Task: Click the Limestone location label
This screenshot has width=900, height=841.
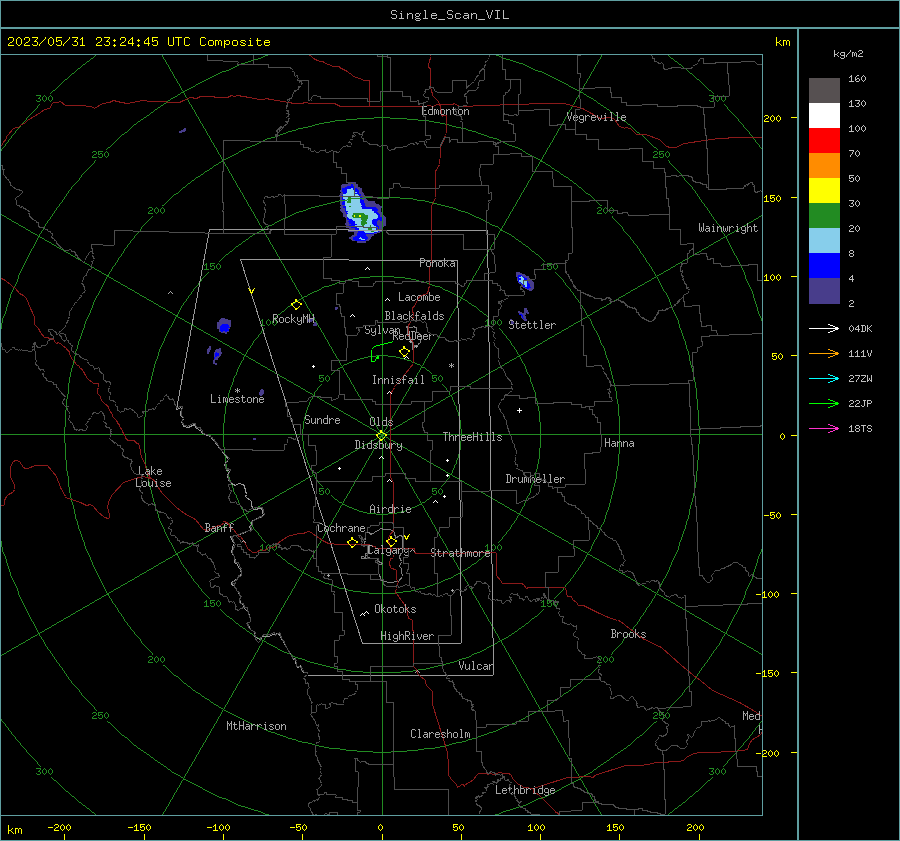Action: click(237, 399)
